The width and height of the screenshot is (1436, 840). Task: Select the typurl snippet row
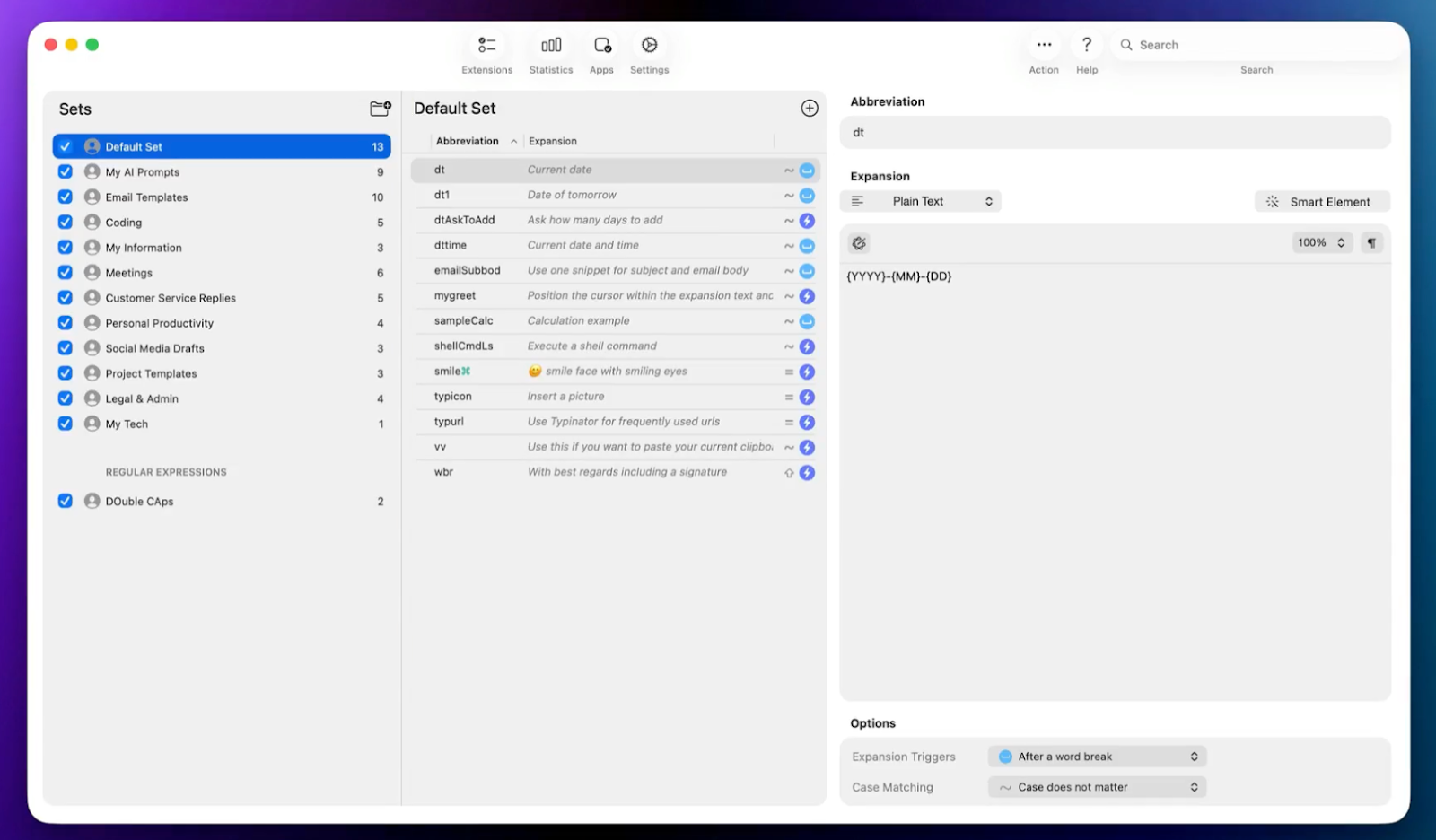coord(615,422)
